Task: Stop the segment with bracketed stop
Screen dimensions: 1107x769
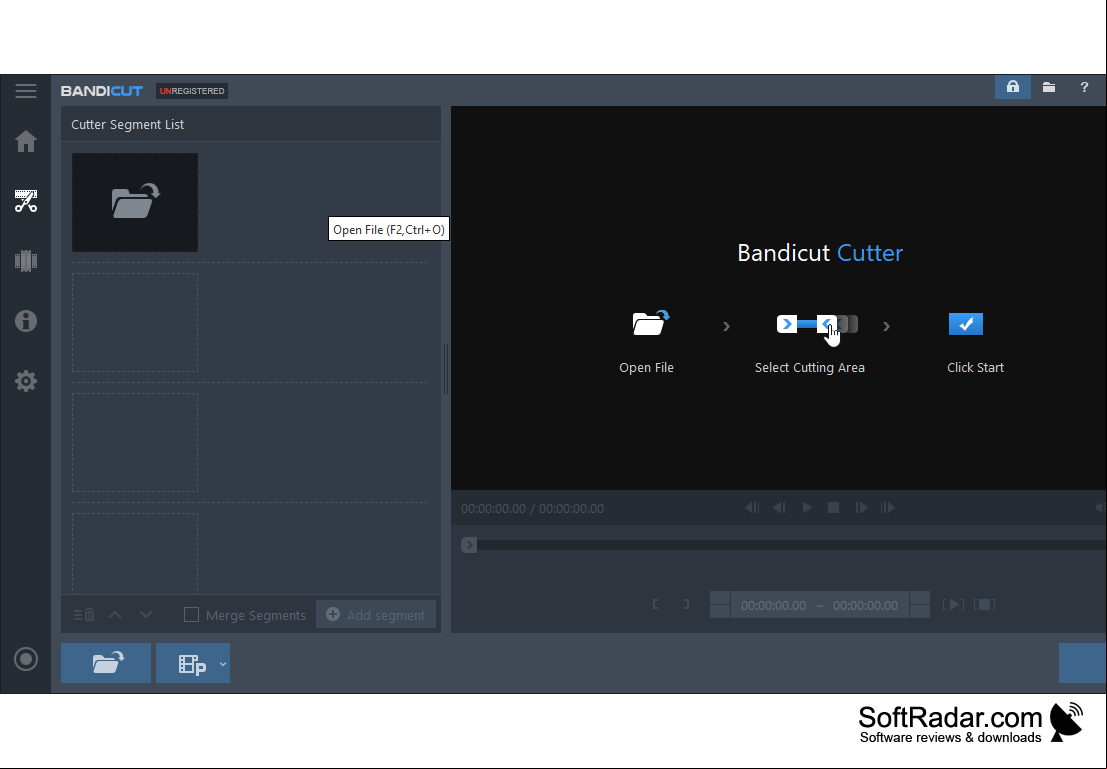Action: coord(984,604)
